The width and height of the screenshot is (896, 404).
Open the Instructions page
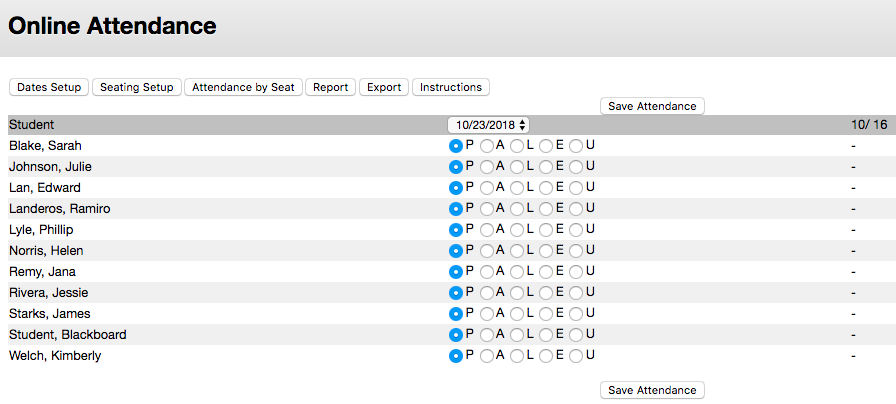click(450, 87)
